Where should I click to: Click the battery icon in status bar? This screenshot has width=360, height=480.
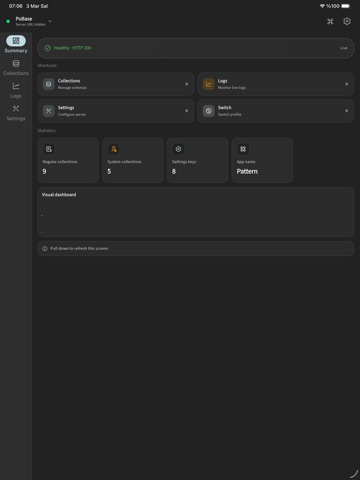[346, 6]
